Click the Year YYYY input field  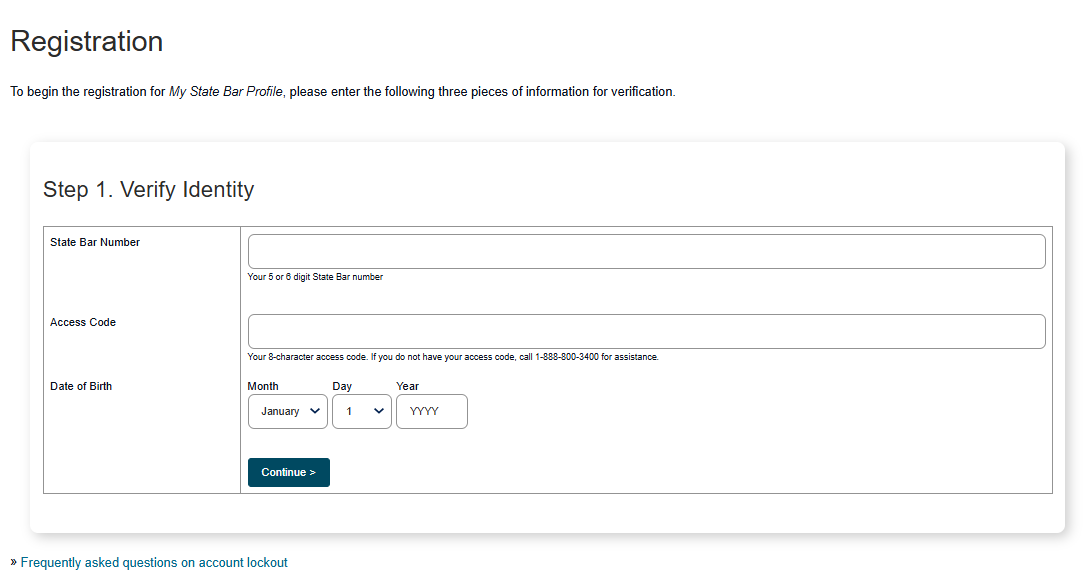coord(431,411)
